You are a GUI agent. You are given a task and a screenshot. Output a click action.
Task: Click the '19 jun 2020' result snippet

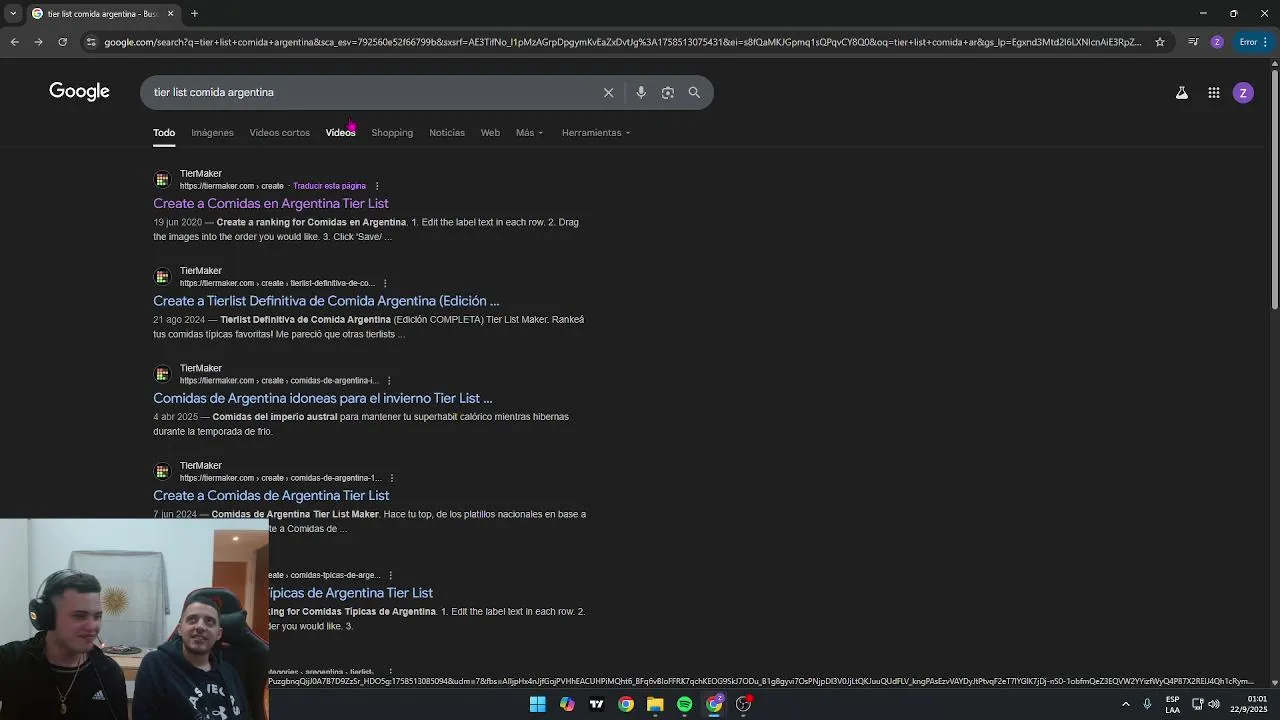[366, 229]
